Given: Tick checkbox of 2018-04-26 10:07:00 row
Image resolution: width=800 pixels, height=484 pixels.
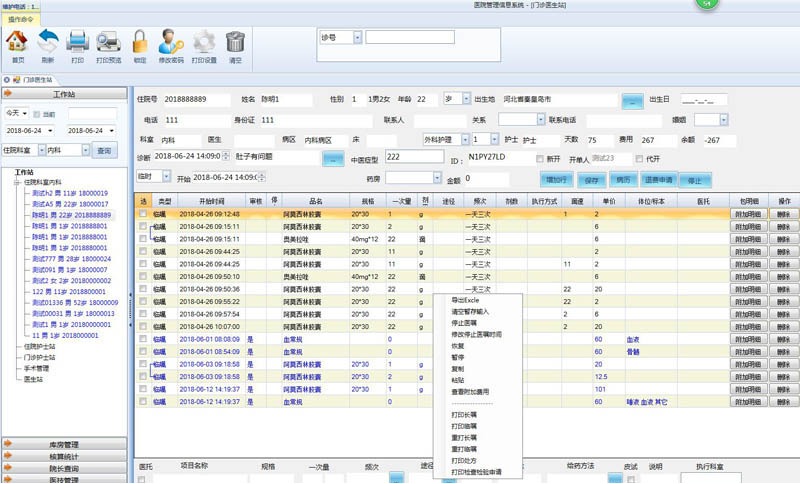Looking at the screenshot, I should [143, 326].
